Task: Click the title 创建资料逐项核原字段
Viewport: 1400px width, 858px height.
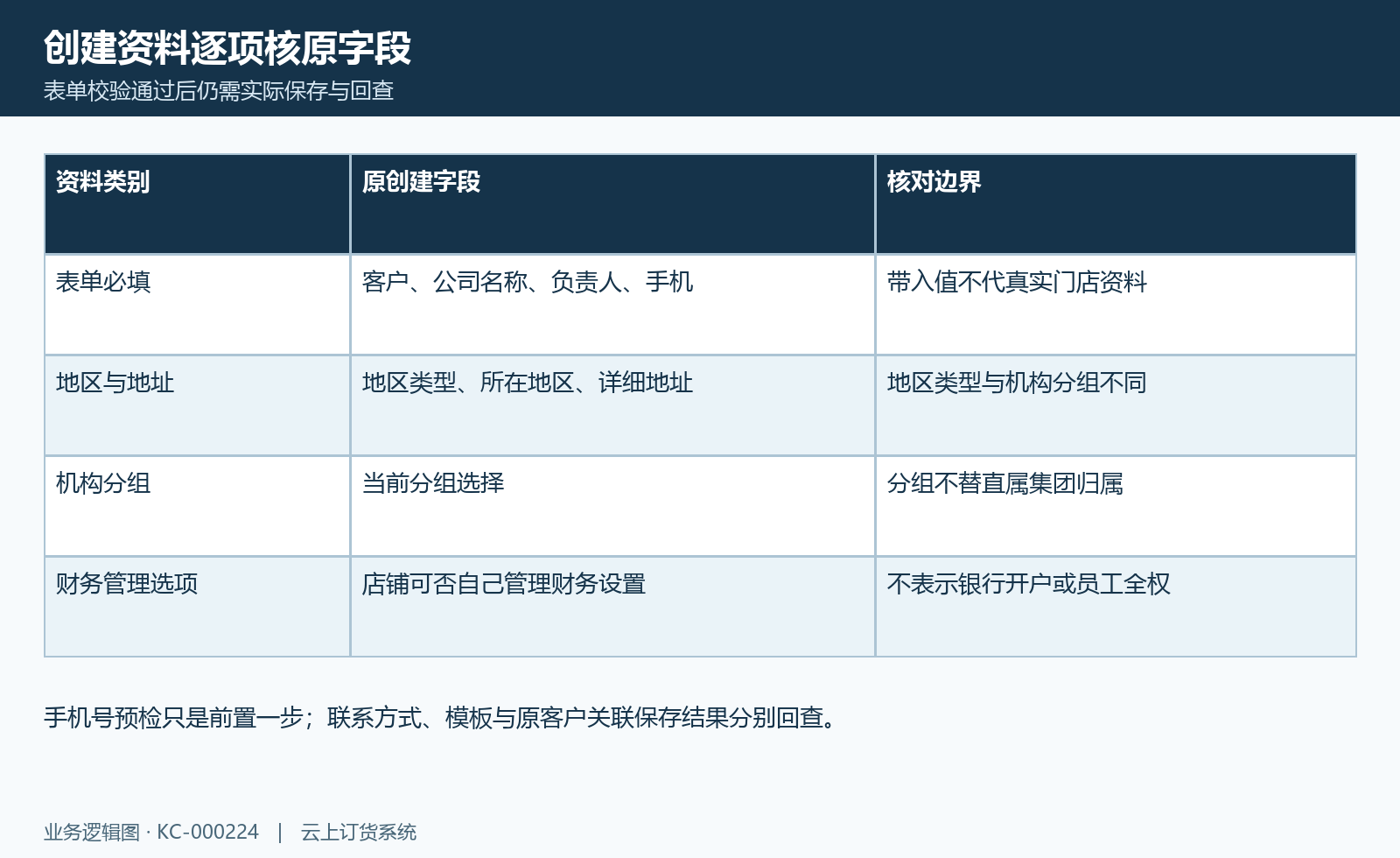Action: (x=227, y=48)
